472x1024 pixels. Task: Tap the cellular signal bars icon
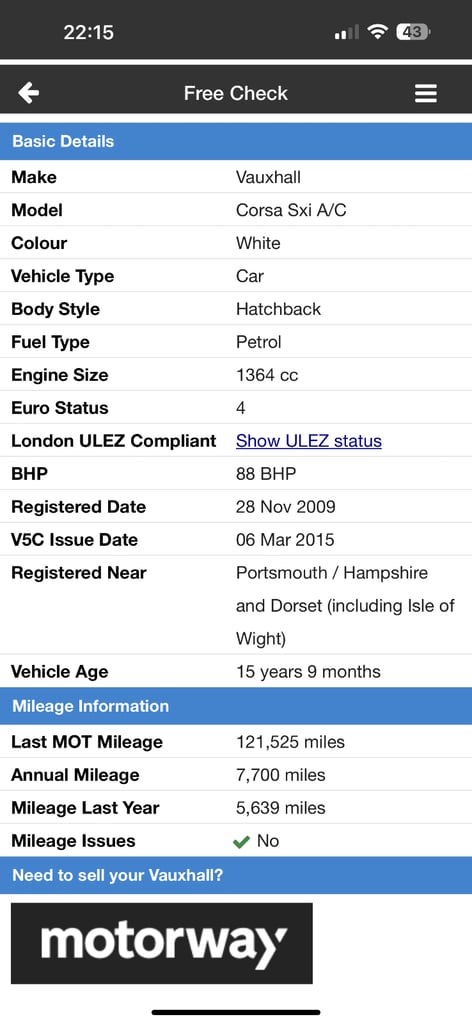coord(347,32)
